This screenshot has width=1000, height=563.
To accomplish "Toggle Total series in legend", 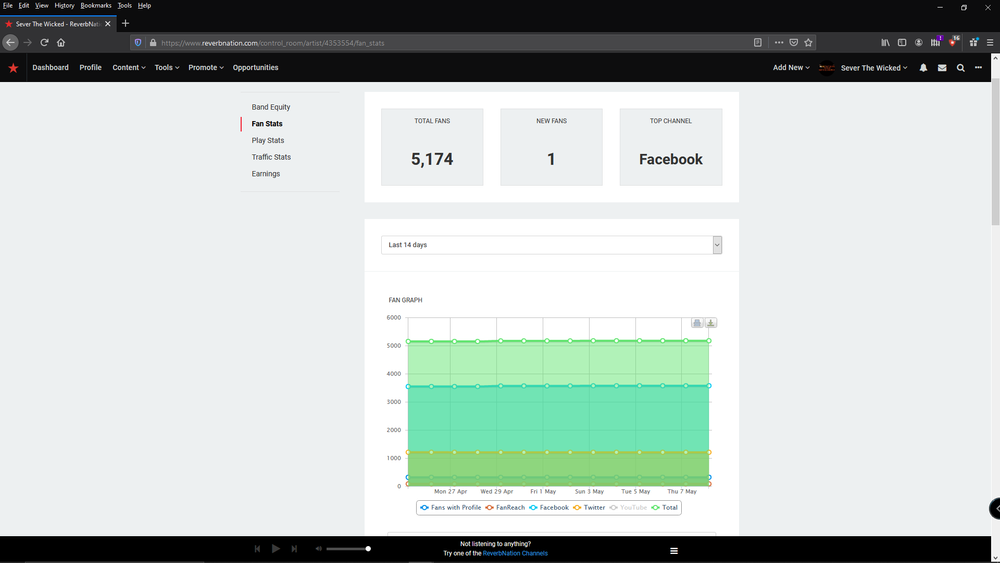I will pyautogui.click(x=664, y=508).
